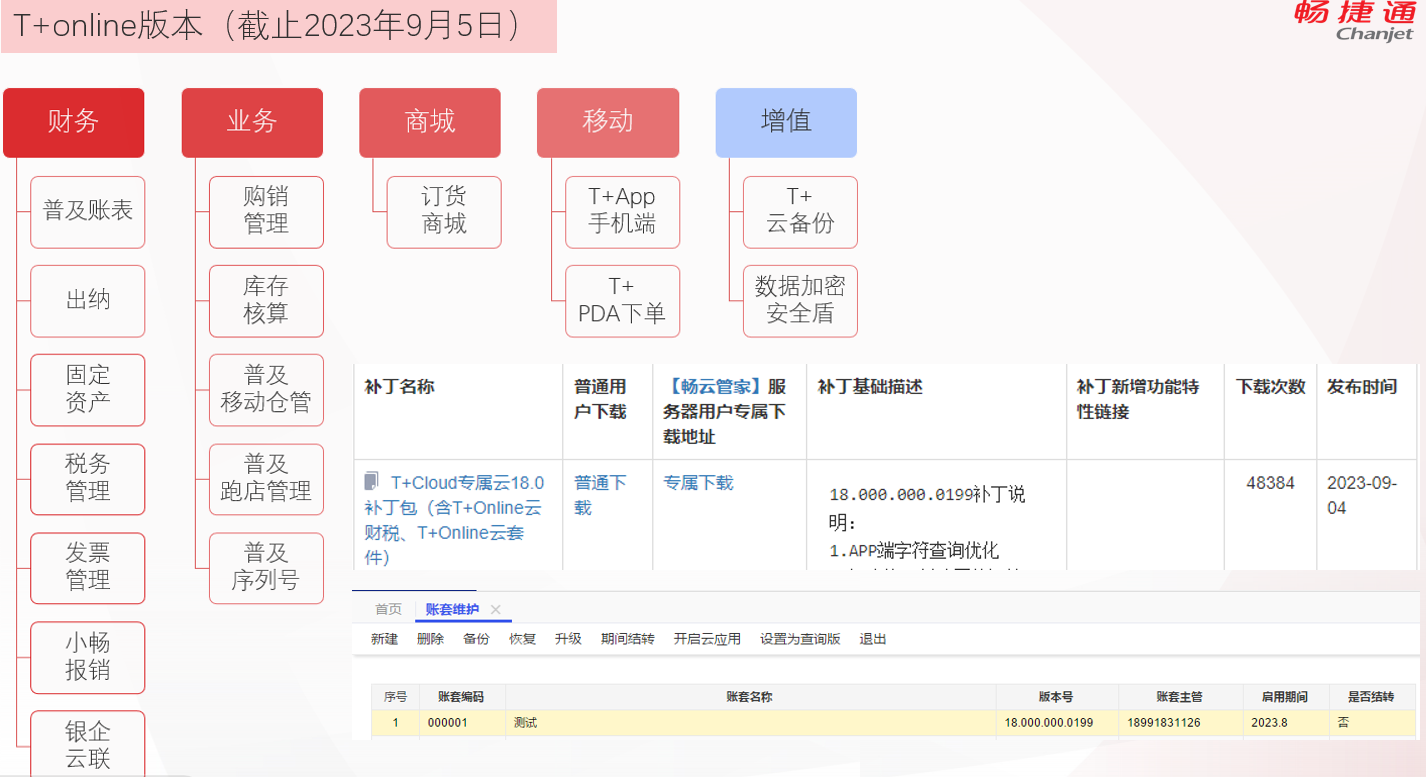Image resolution: width=1426 pixels, height=777 pixels.
Task: Click 设置为查询版 in the toolbar
Action: click(x=800, y=639)
